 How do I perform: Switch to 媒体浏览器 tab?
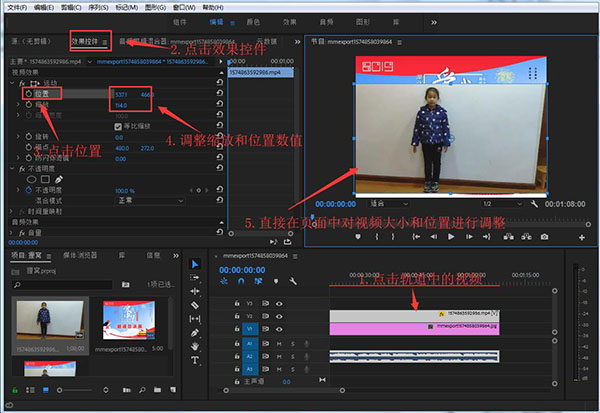coord(80,255)
